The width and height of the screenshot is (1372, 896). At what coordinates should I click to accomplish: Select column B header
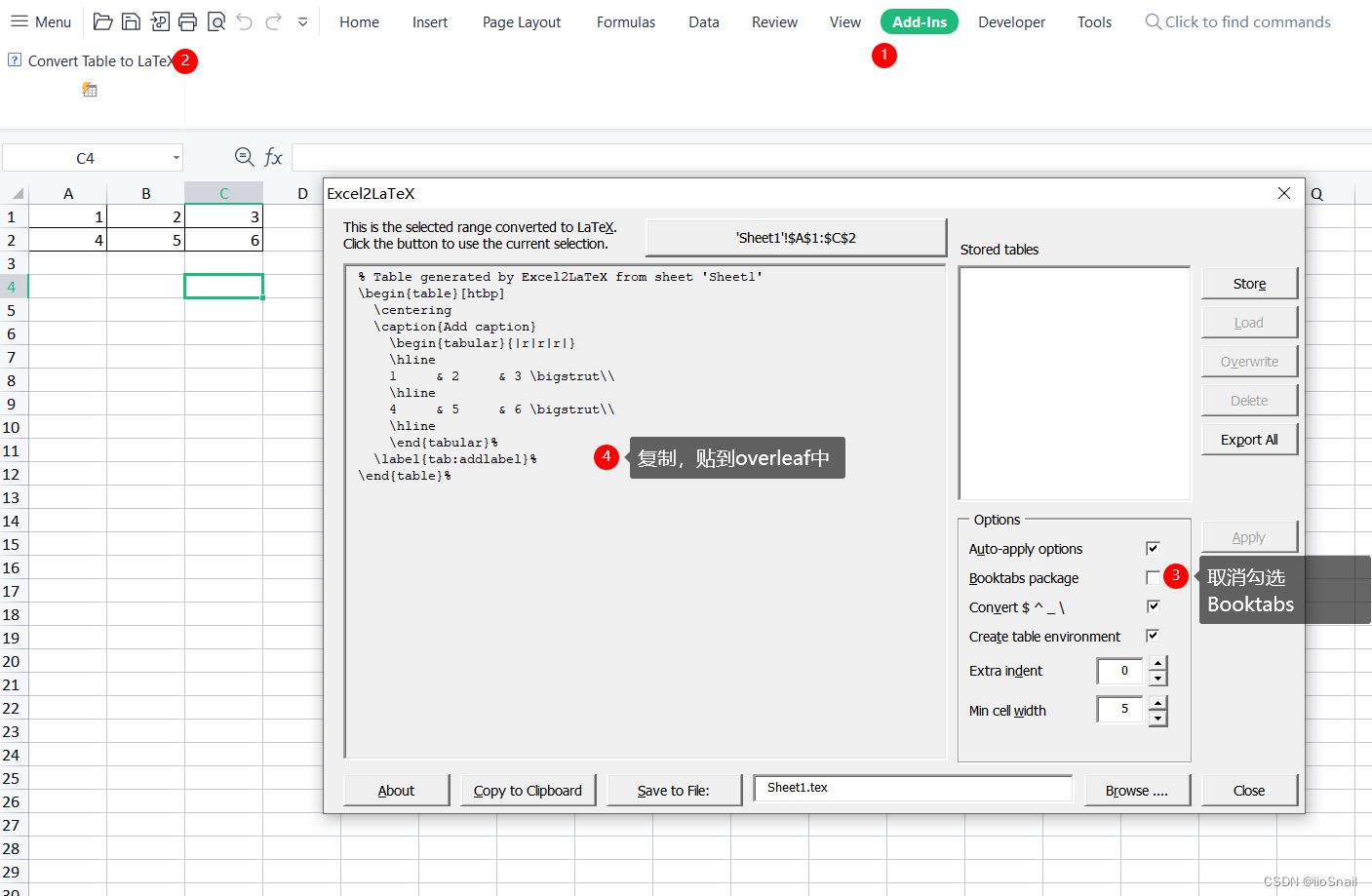146,193
